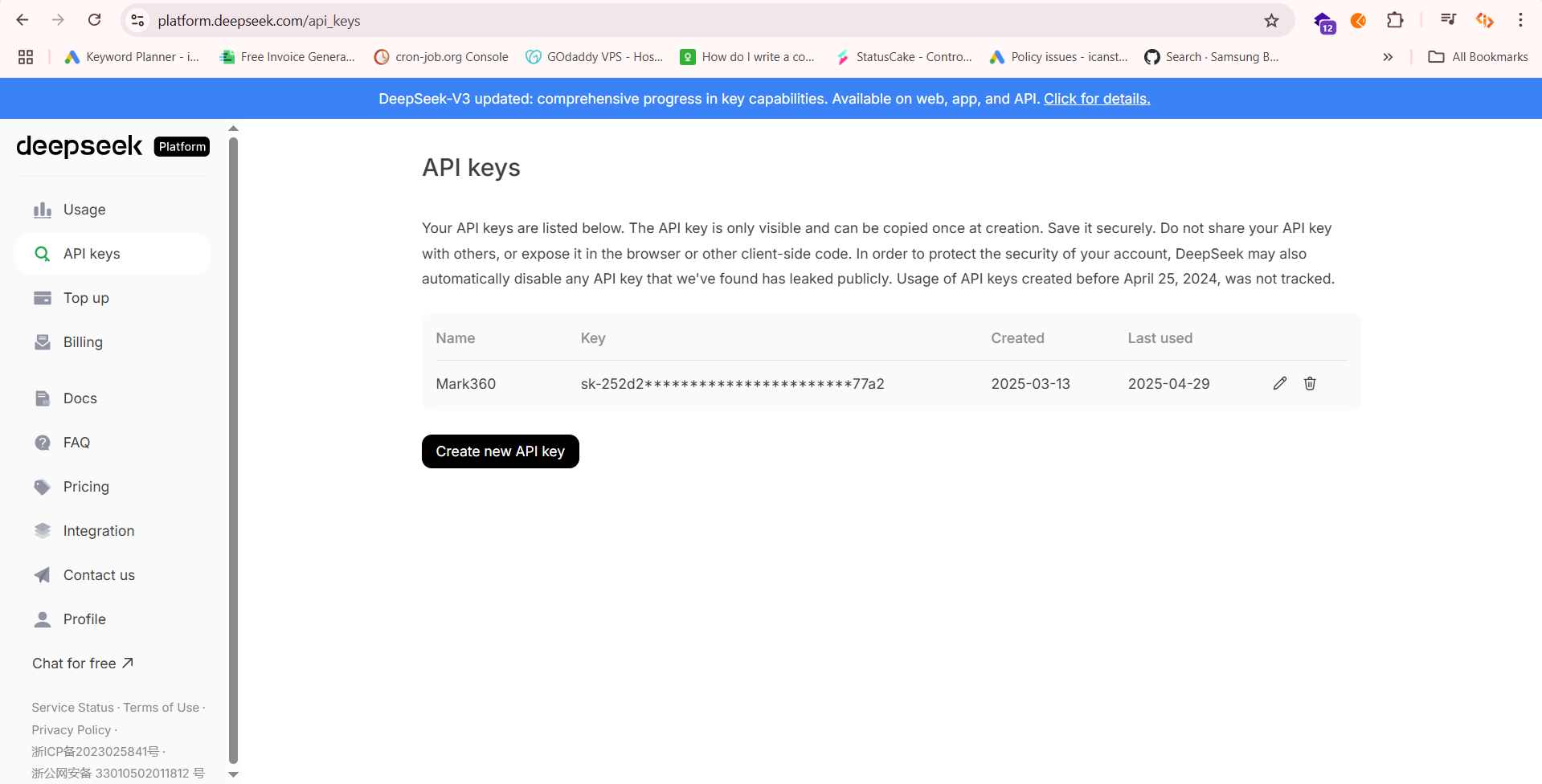Screen dimensions: 1542x784
Task: Click the Billing icon in sidebar
Action: [43, 342]
